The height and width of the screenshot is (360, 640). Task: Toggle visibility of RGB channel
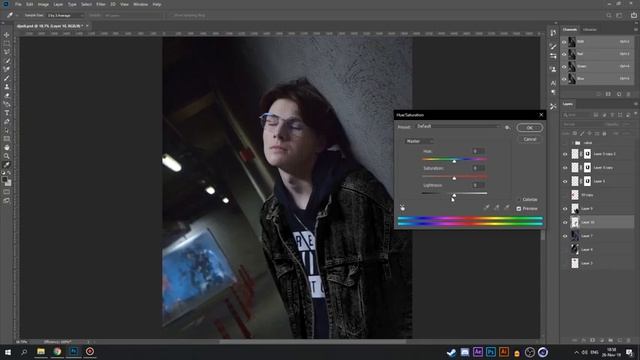(x=564, y=42)
